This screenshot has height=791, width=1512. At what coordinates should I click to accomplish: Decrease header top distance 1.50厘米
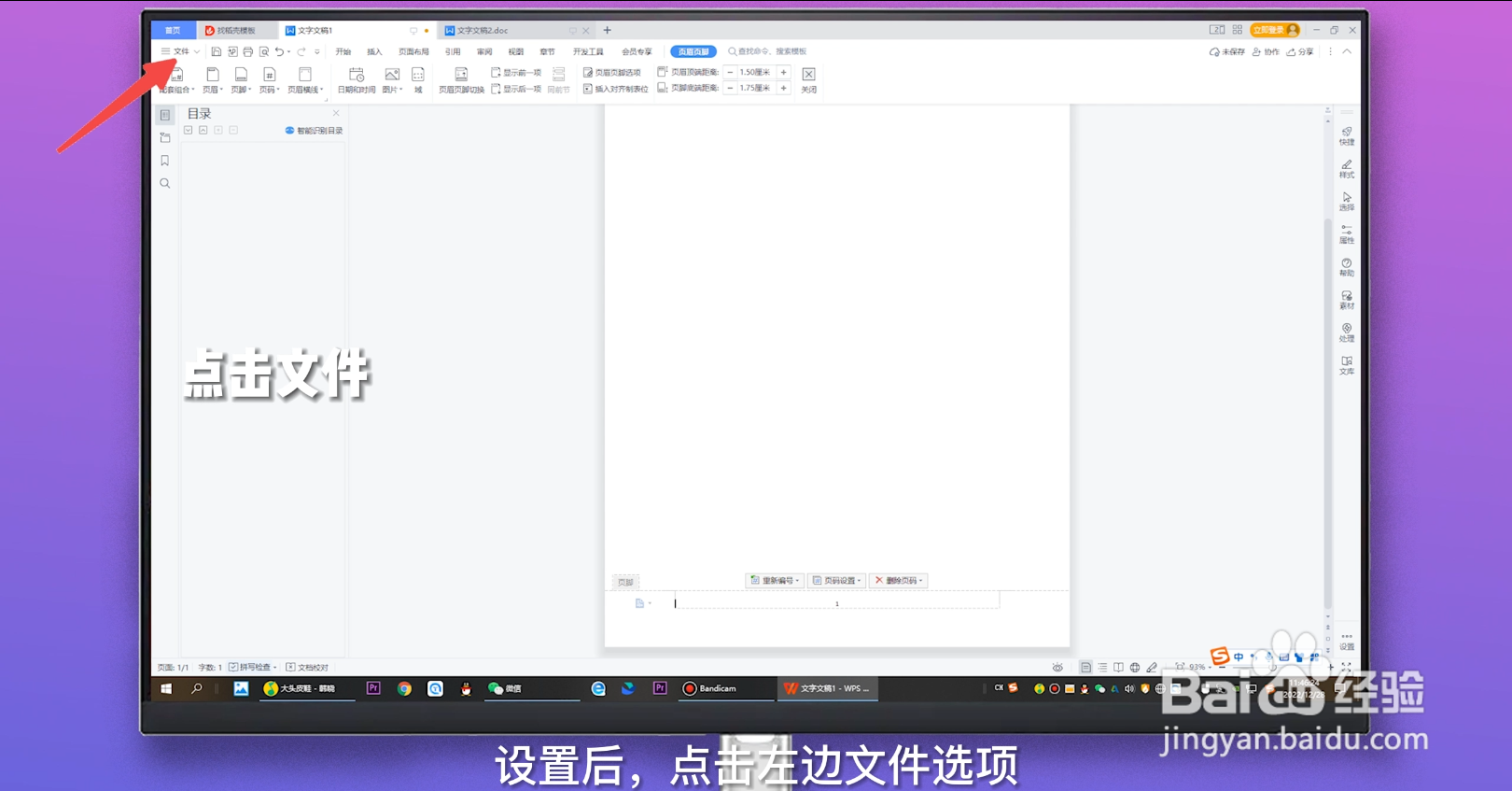pos(730,72)
